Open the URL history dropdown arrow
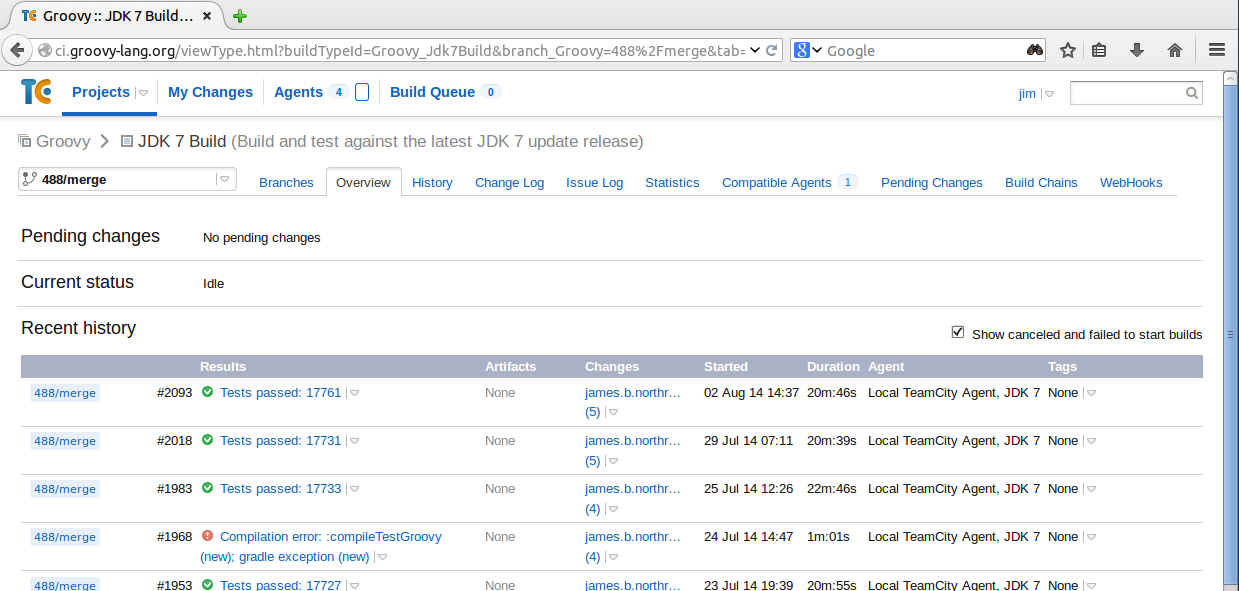Image resolution: width=1239 pixels, height=591 pixels. [755, 50]
